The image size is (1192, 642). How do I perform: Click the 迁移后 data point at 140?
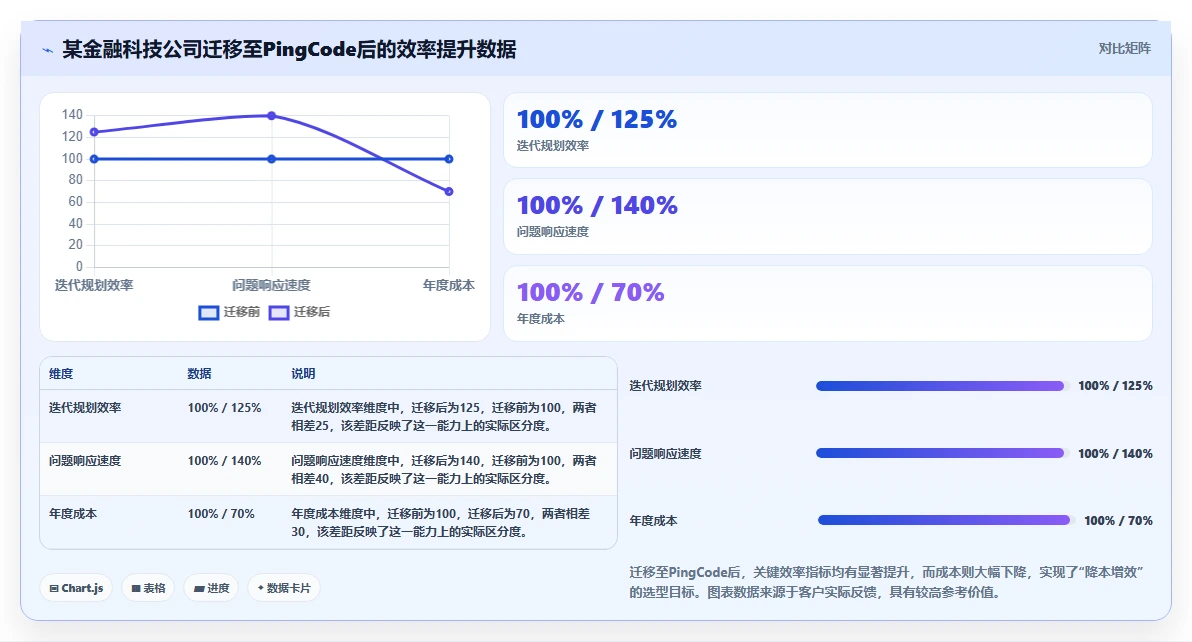tap(271, 115)
